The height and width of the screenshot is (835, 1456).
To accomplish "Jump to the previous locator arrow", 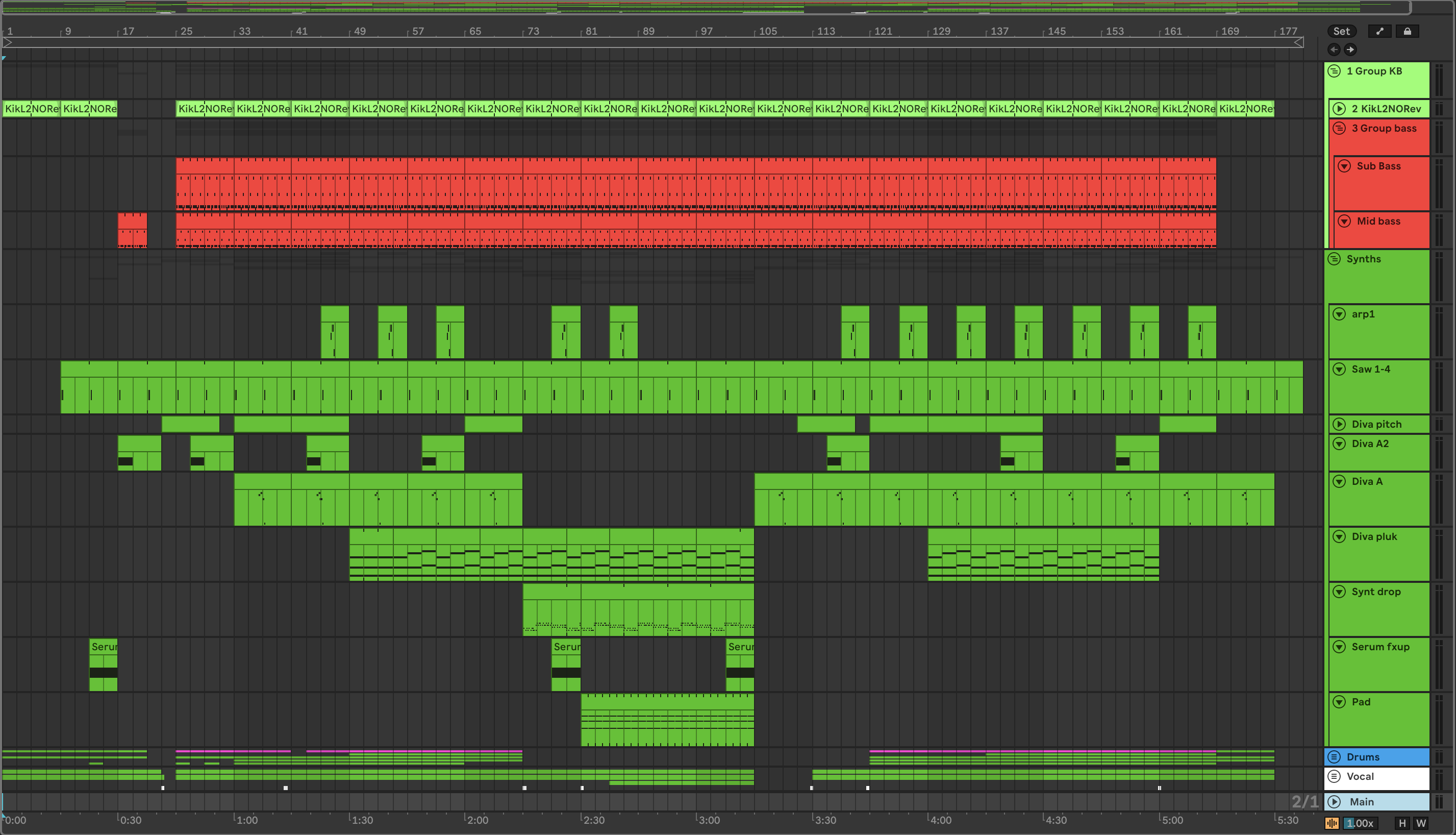I will (x=1334, y=50).
